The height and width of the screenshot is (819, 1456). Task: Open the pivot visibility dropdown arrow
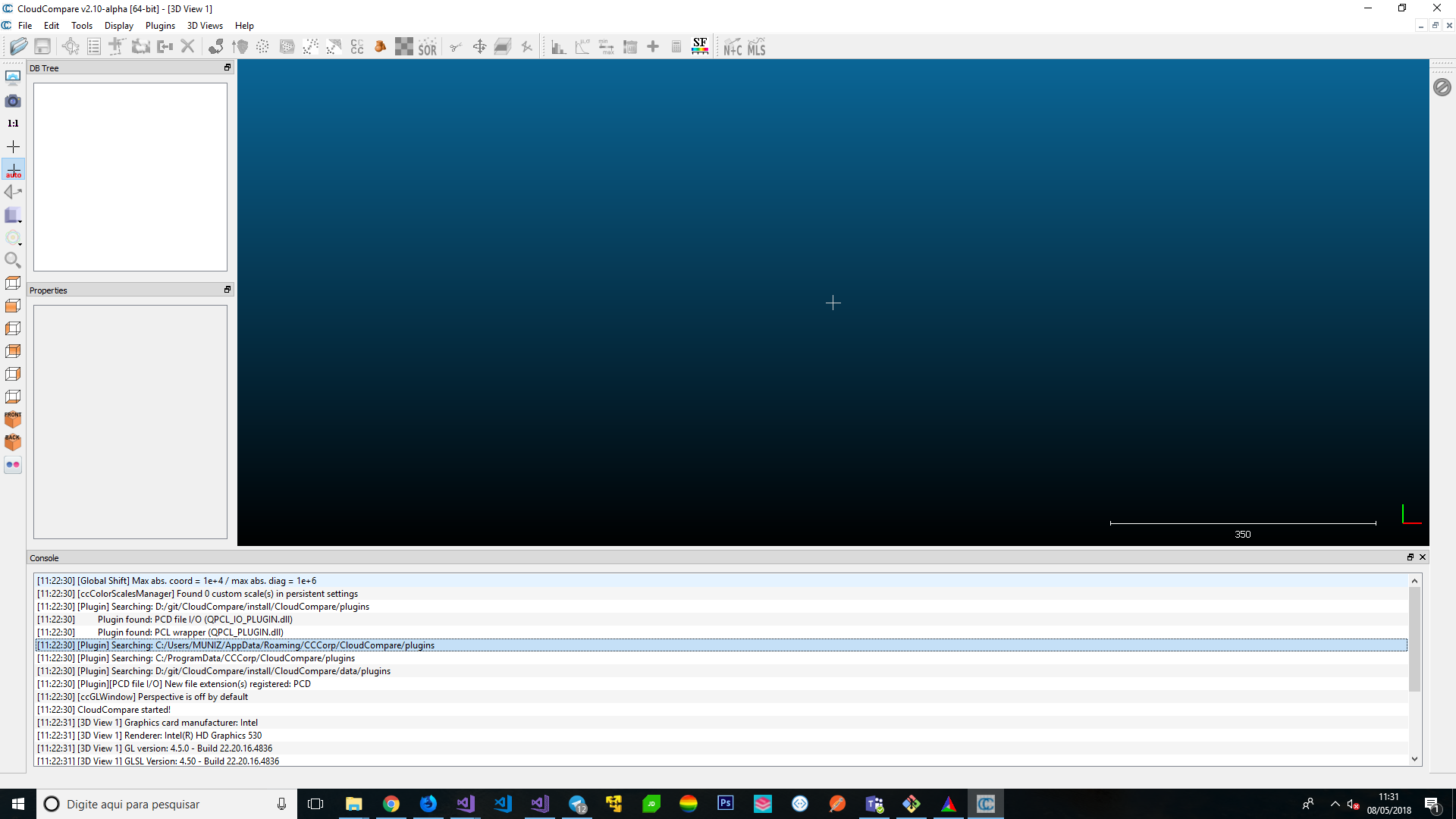pos(22,246)
